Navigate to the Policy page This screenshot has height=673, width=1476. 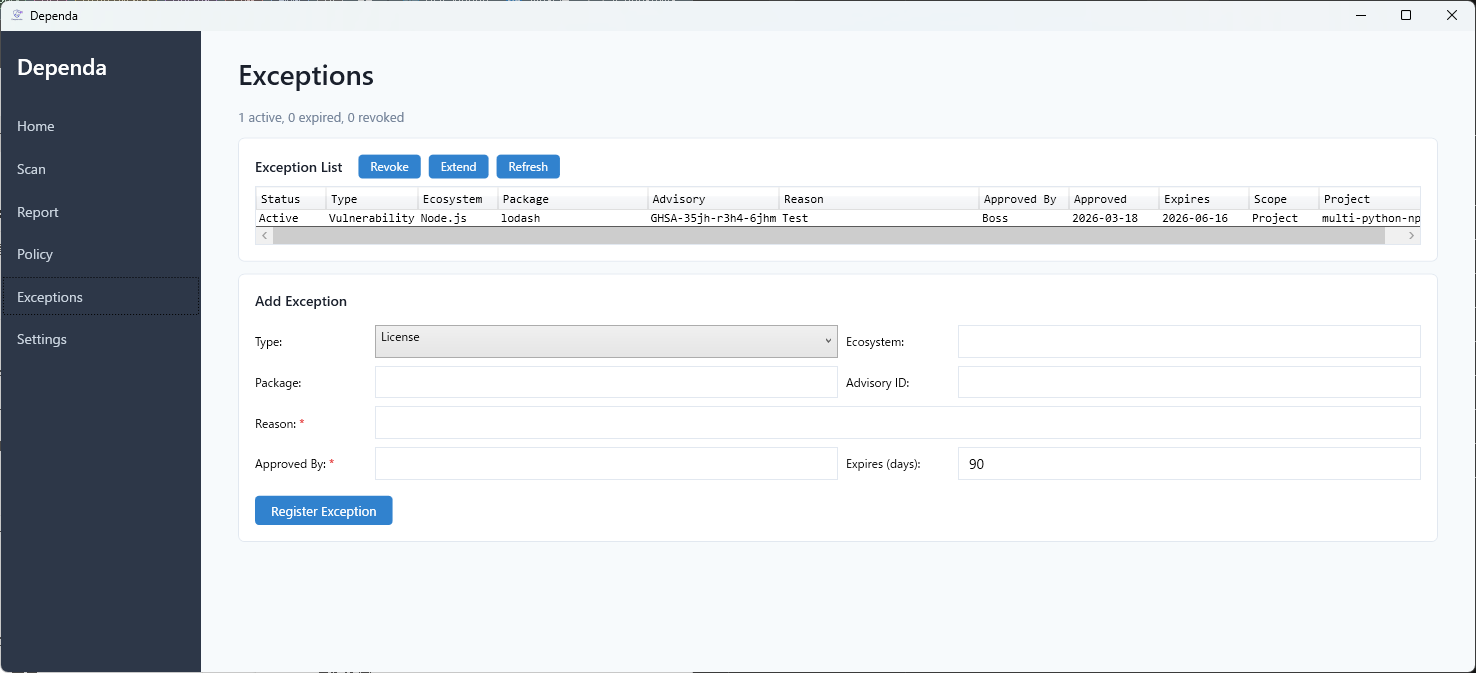(x=35, y=254)
